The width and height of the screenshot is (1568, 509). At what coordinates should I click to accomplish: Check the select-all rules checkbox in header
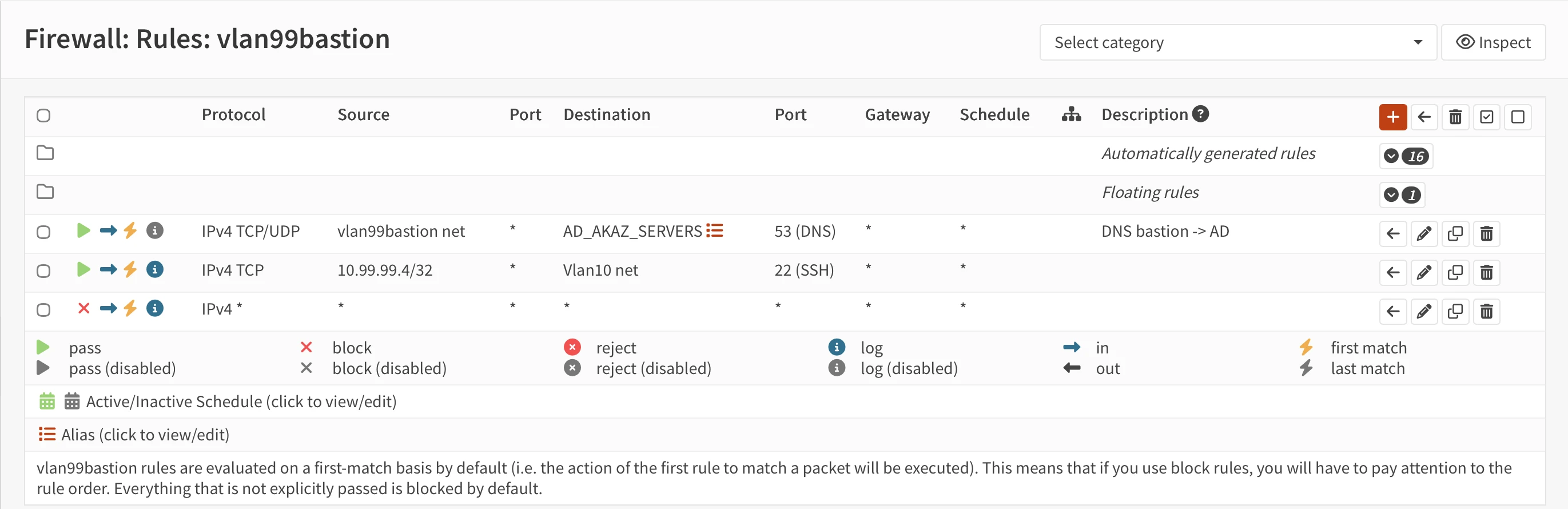(43, 116)
